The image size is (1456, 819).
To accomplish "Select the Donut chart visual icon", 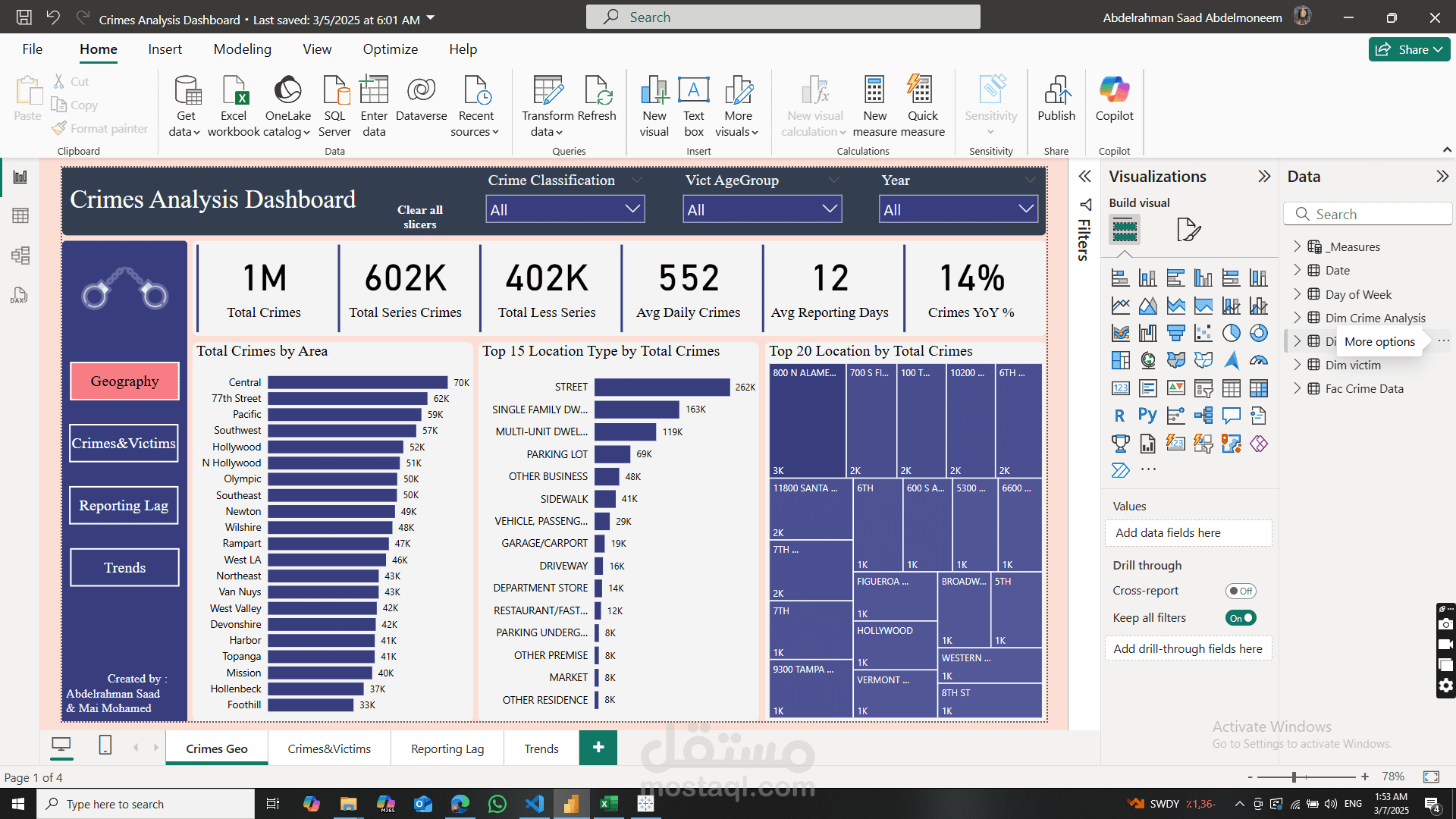I will (1258, 333).
